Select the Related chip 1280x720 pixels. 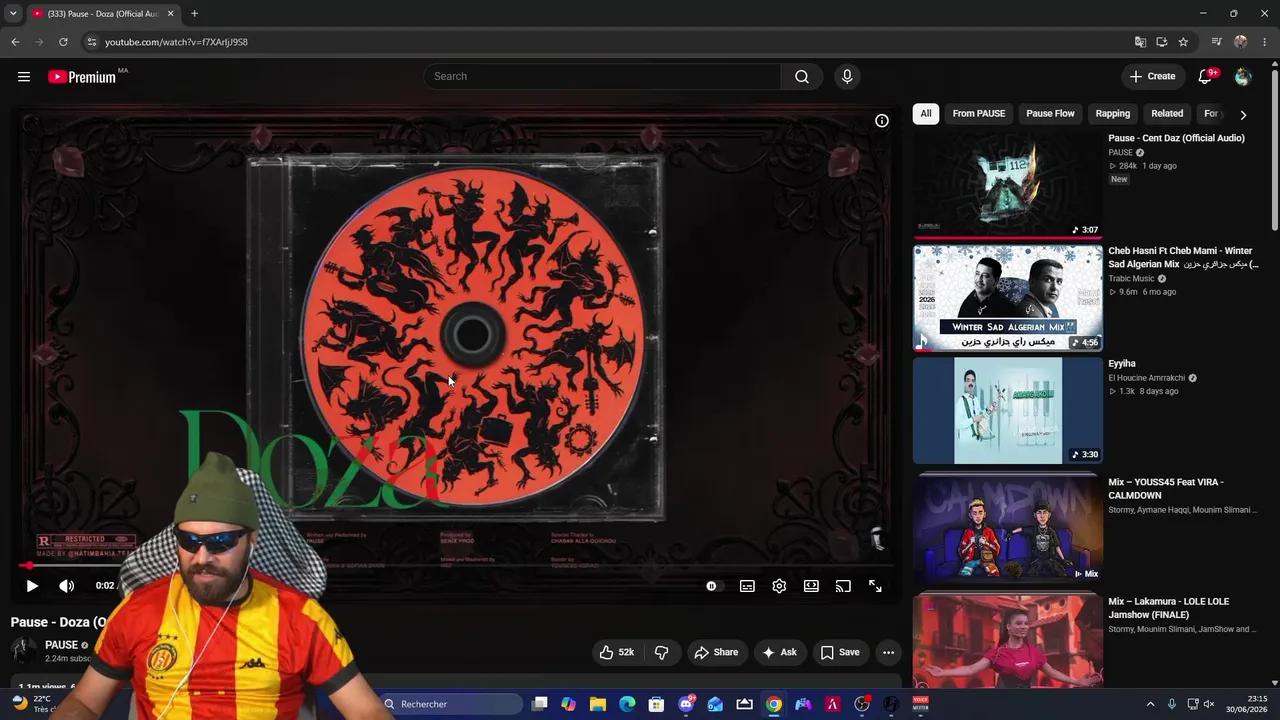(1167, 114)
